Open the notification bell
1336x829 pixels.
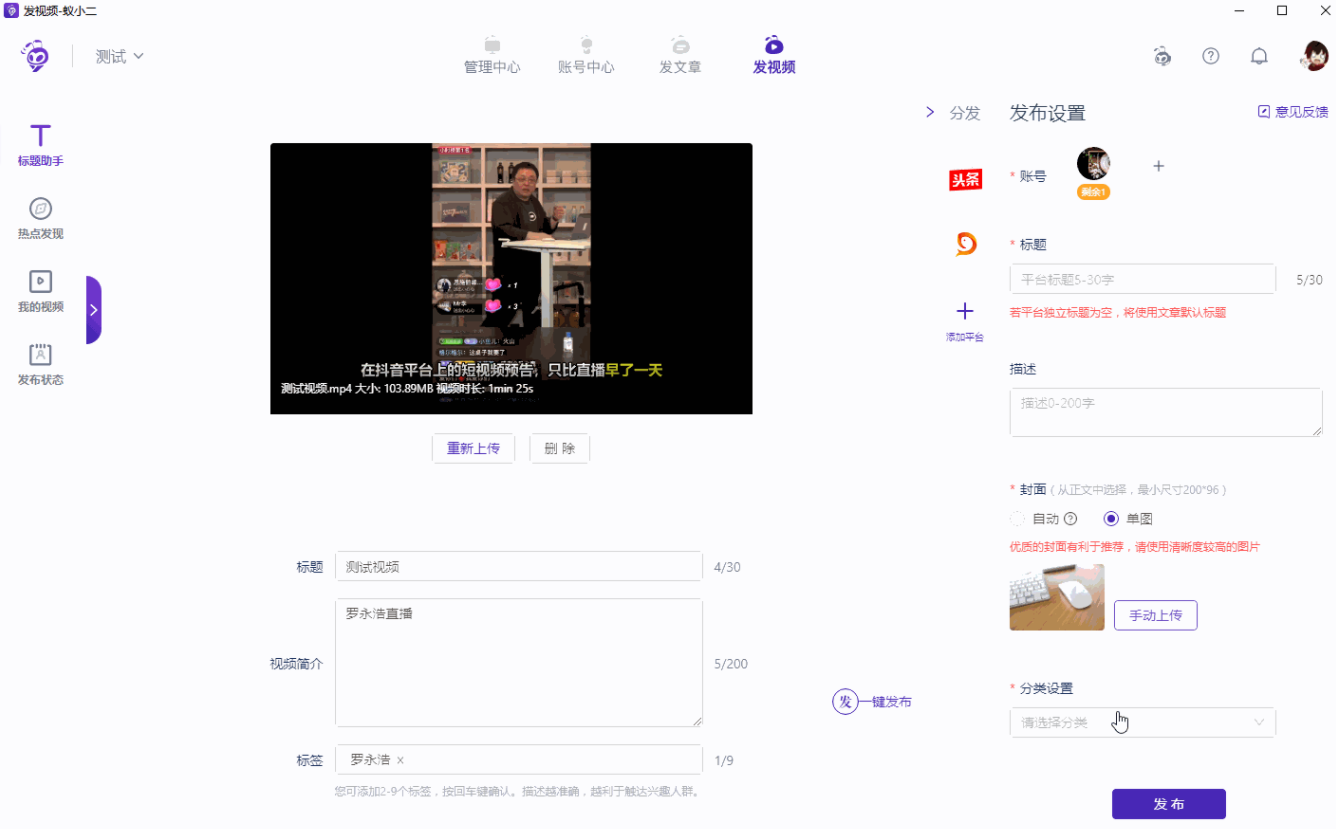tap(1259, 56)
